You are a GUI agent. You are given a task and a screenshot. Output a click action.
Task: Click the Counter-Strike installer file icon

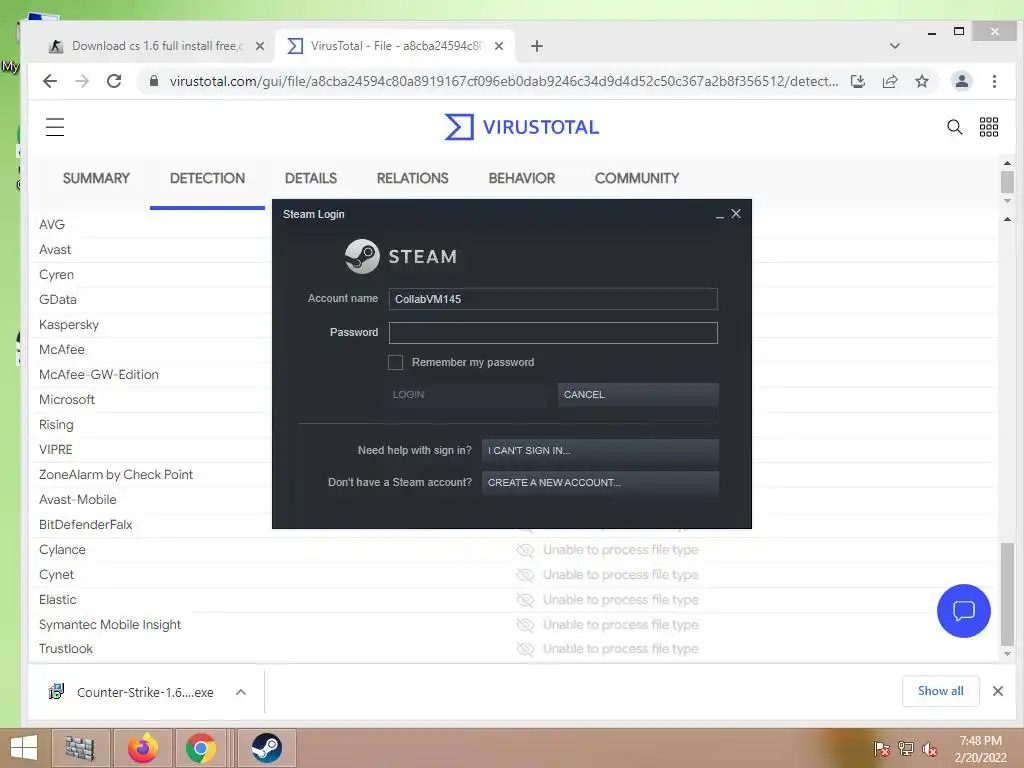(57, 691)
